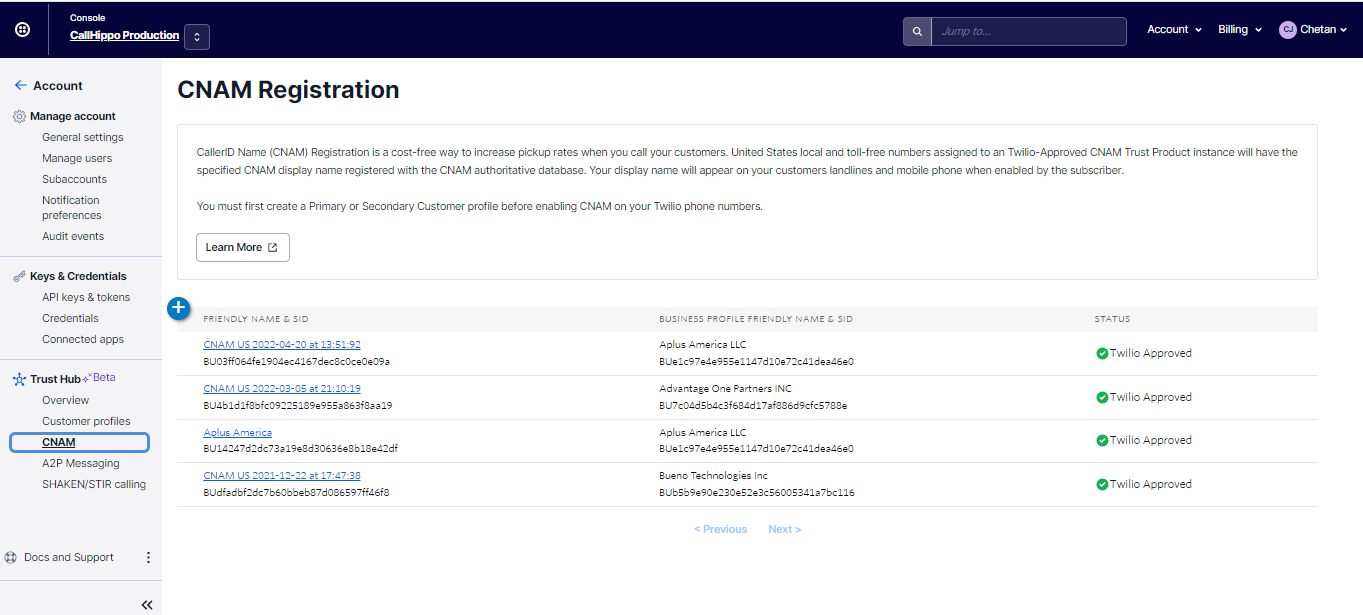
Task: Click profile SID BUb5b9e90e230e52e3c56005341a7bc116
Action: click(x=757, y=493)
